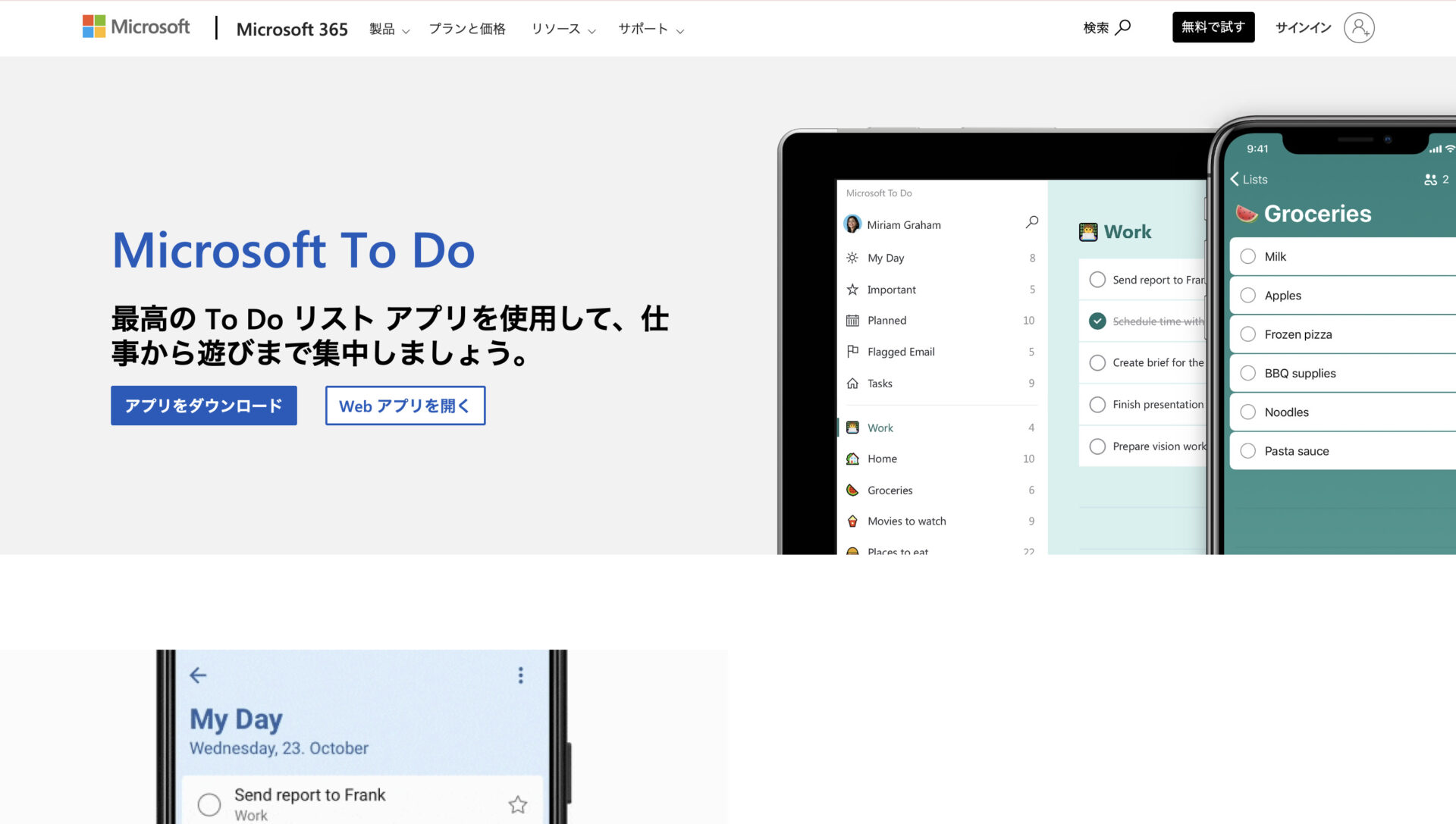Click the search magnifier in Microsoft To Do
Viewport: 1456px width, 824px height.
tap(1031, 221)
